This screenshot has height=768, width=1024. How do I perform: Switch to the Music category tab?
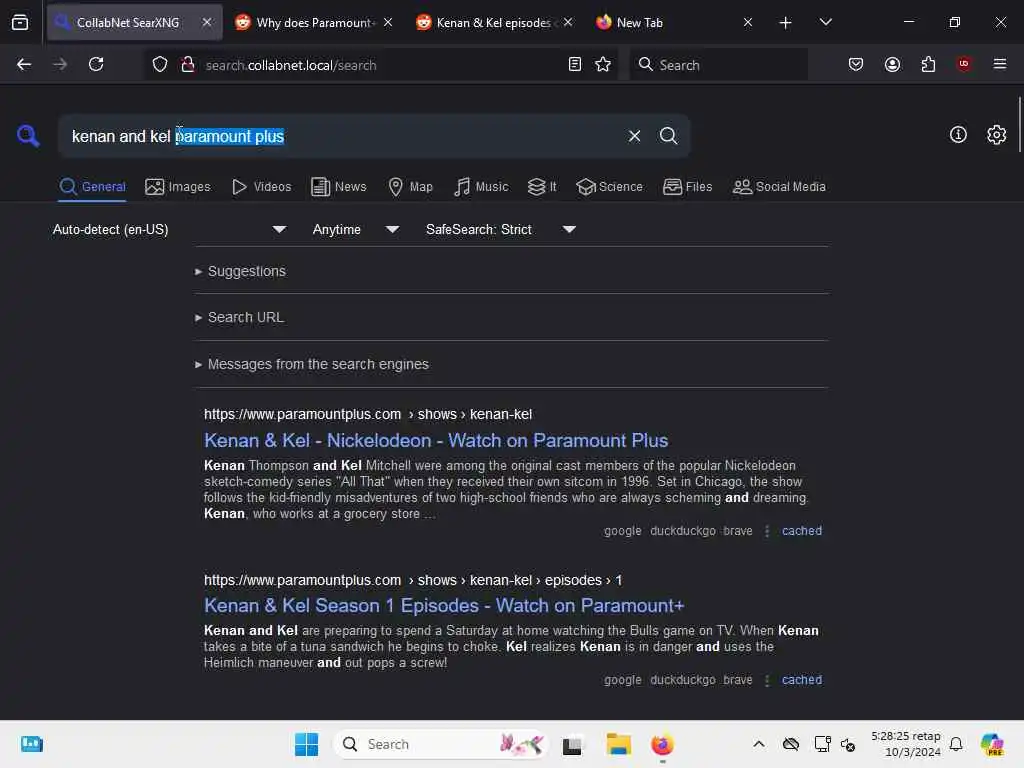click(x=481, y=187)
